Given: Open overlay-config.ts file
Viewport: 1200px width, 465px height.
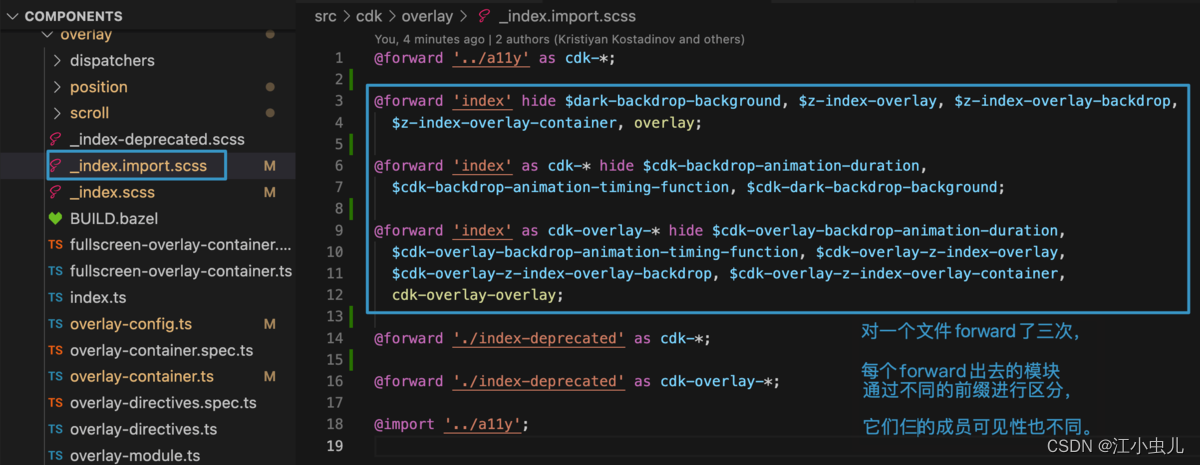Looking at the screenshot, I should (131, 324).
